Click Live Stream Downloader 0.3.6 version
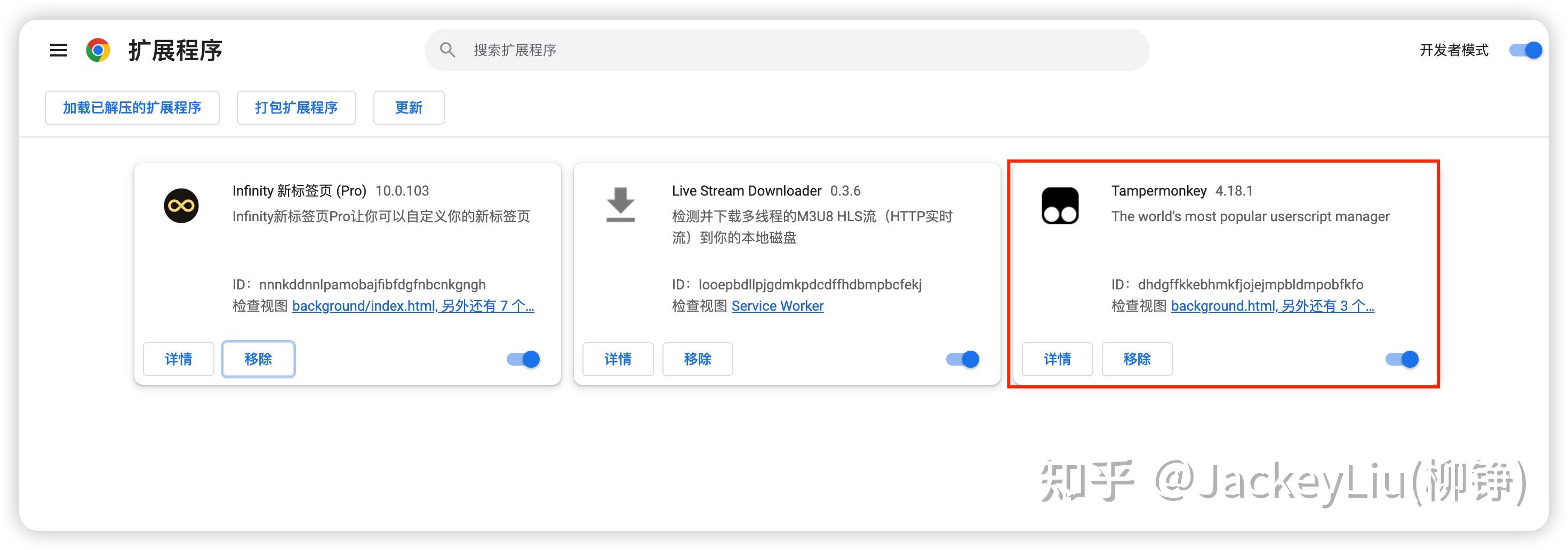This screenshot has height=550, width=1568. click(845, 191)
